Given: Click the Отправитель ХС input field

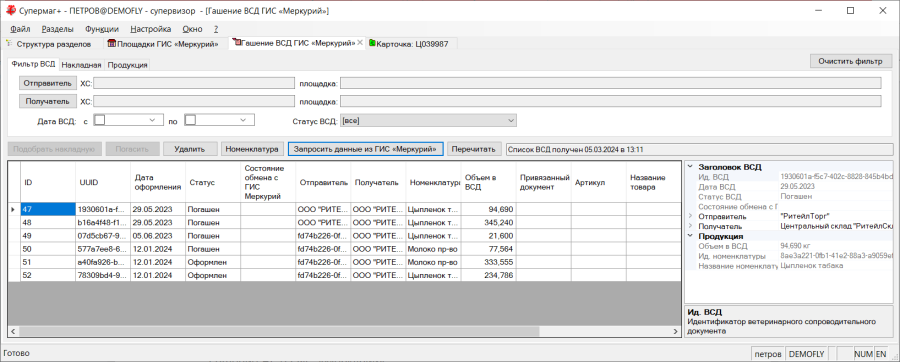Looking at the screenshot, I should click(193, 83).
